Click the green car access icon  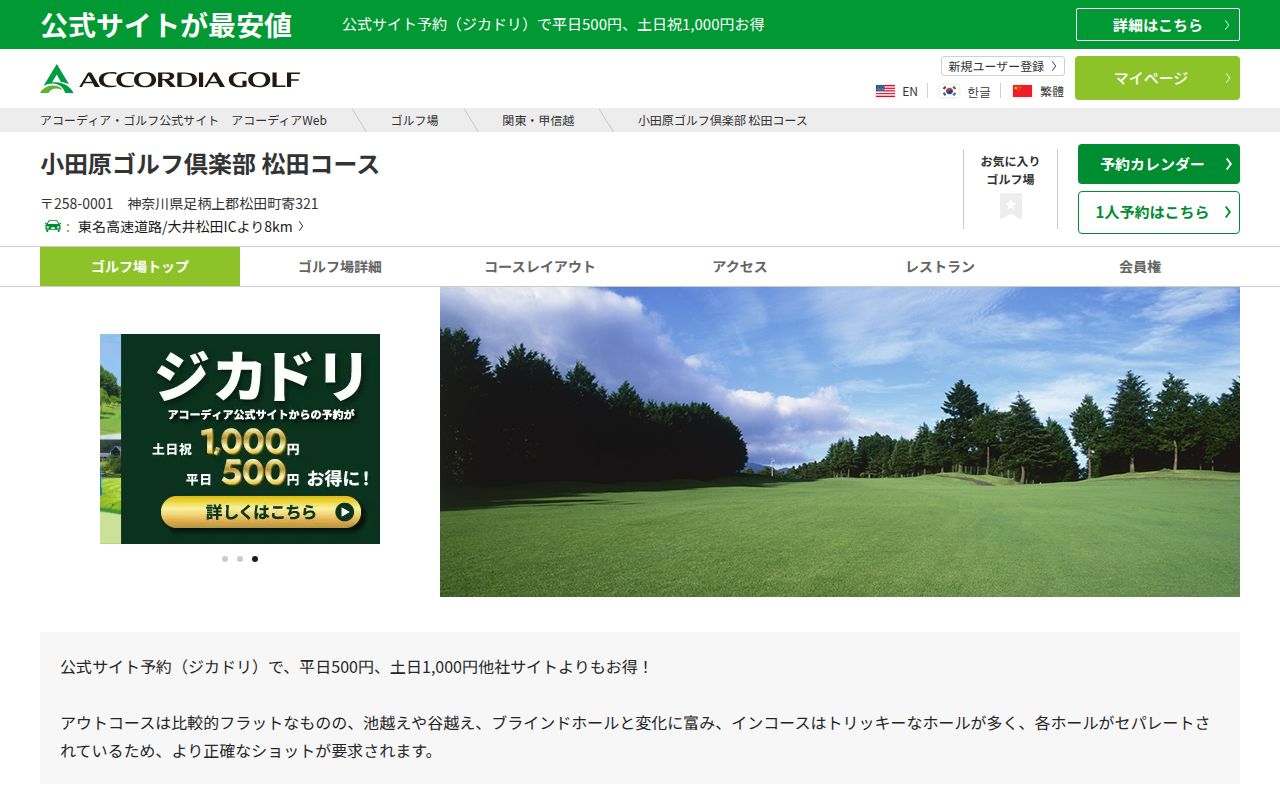point(53,226)
